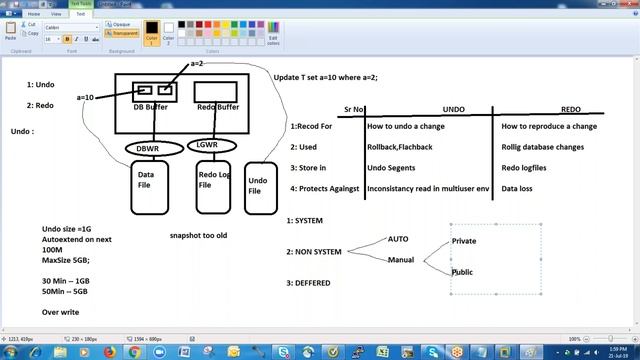Copy selection using the Copy button
Image resolution: width=640 pixels, height=360 pixels.
point(29,33)
